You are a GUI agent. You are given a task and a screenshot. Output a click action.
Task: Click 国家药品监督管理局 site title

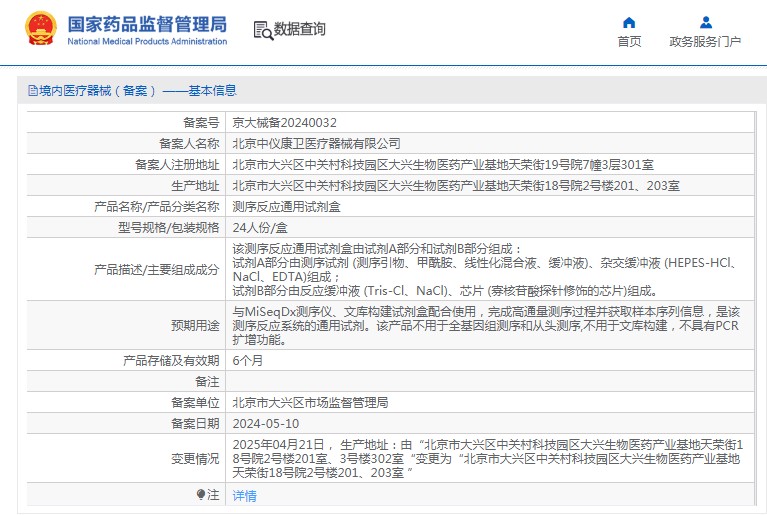pyautogui.click(x=147, y=24)
